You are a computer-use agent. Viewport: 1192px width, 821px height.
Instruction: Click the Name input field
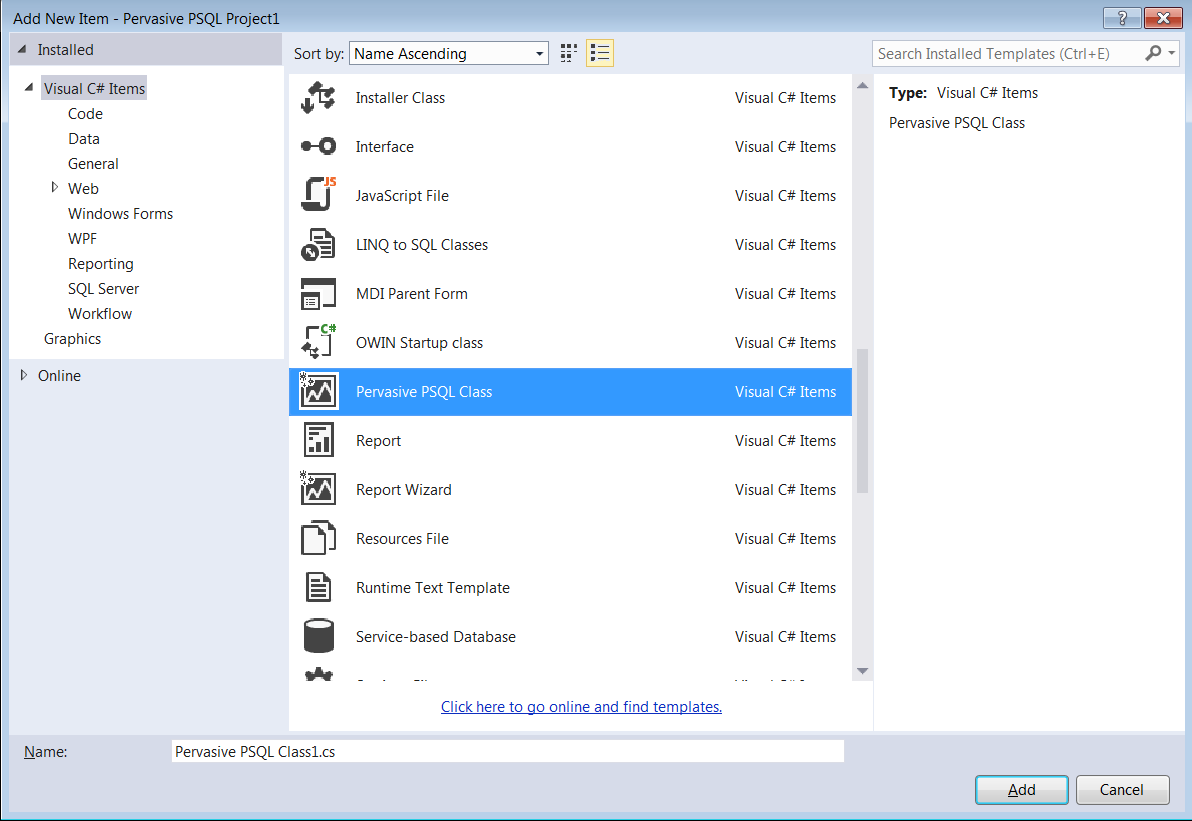click(507, 752)
